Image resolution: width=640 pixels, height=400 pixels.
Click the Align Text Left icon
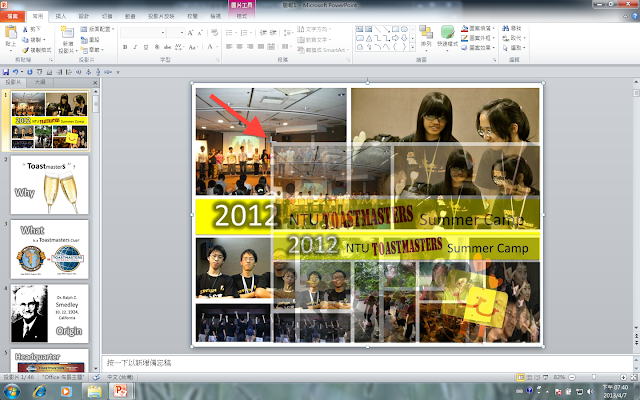coord(229,47)
